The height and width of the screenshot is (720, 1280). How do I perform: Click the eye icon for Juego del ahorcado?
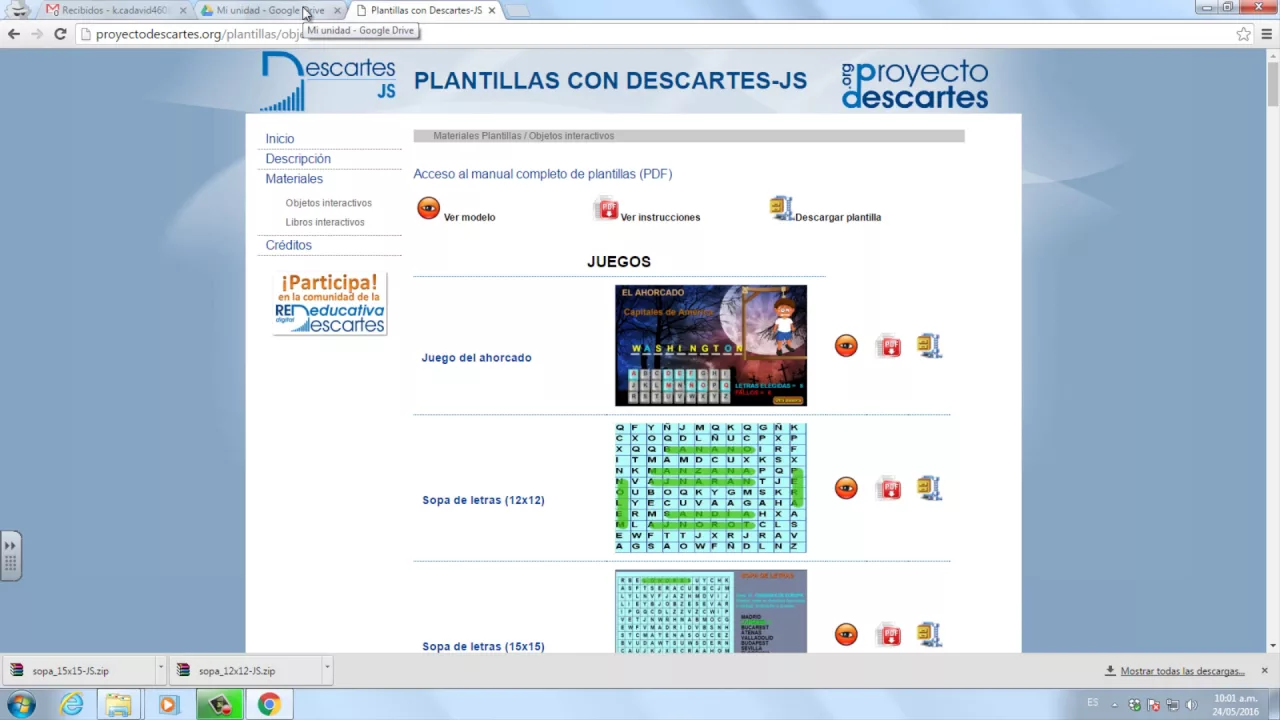tap(846, 346)
